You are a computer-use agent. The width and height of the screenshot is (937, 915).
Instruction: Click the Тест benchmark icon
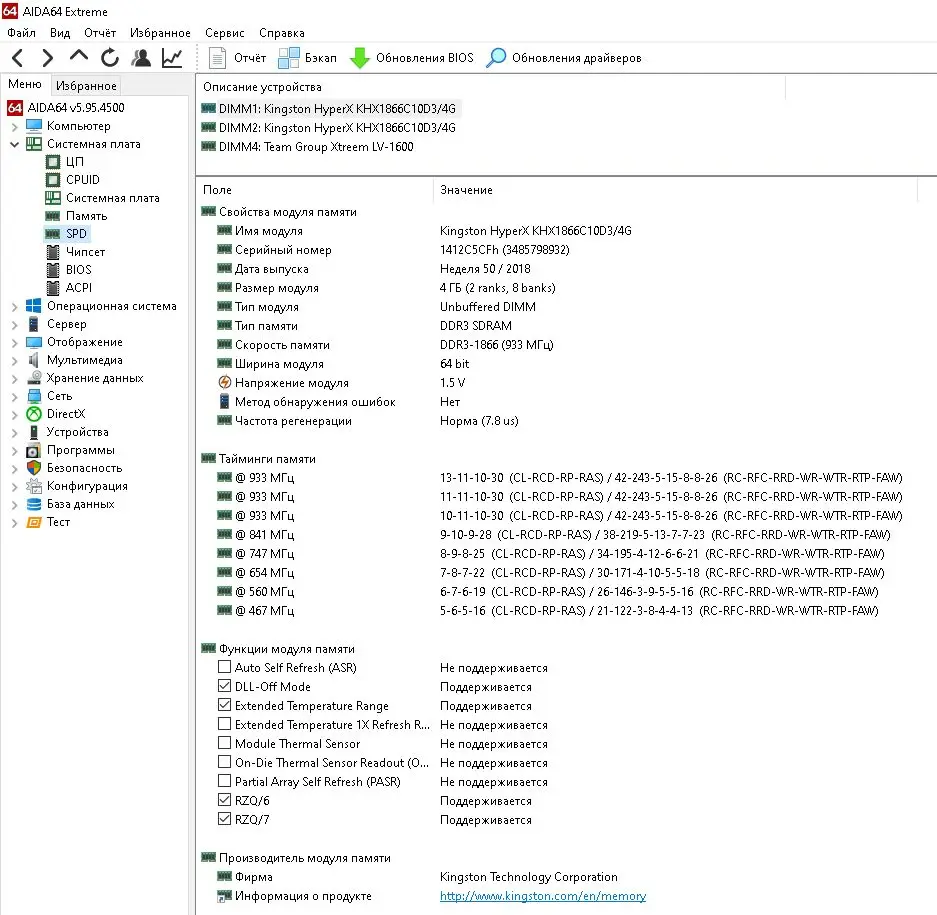click(x=34, y=522)
